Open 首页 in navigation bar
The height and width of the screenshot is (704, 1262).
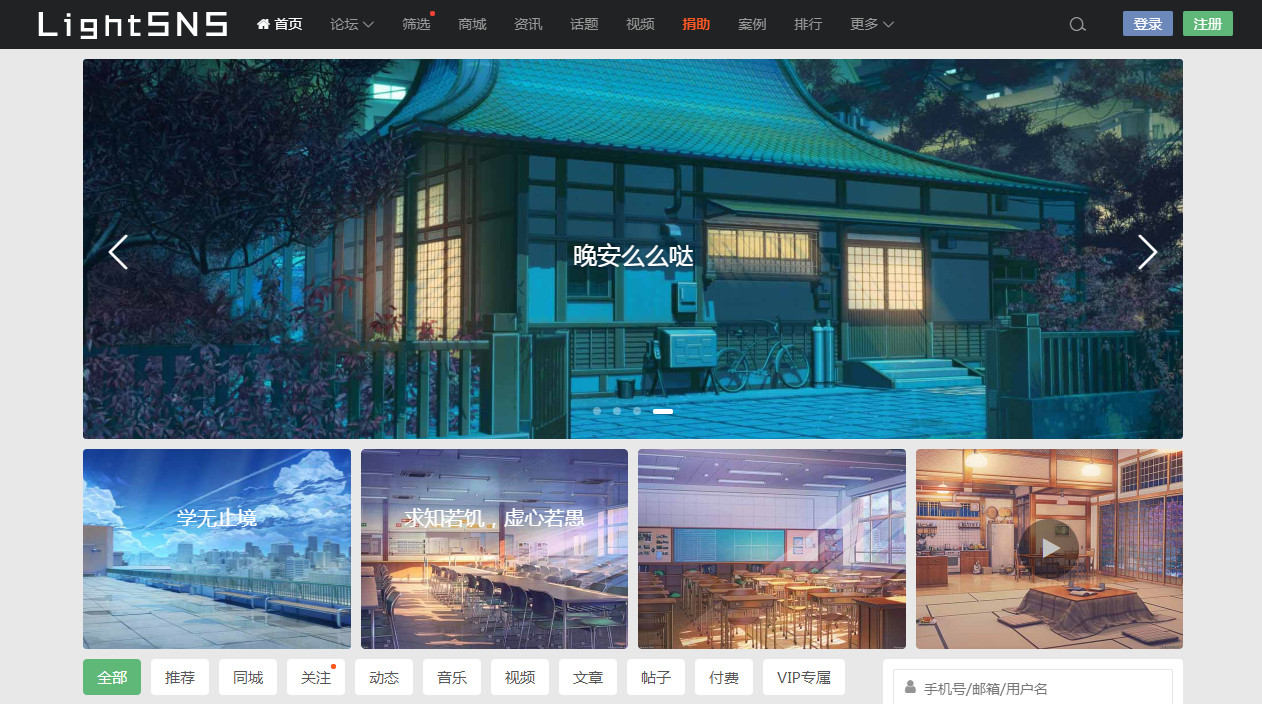[280, 24]
